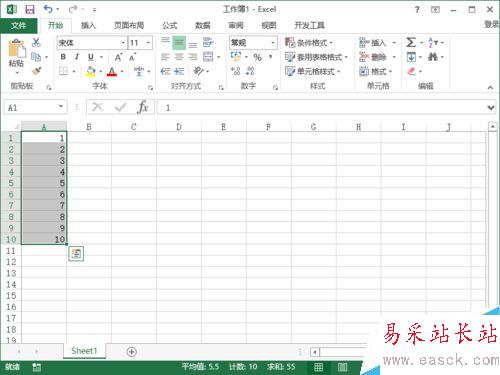This screenshot has width=500, height=375.
Task: Switch to the 页面布局 Page Layout tab
Action: (x=129, y=25)
